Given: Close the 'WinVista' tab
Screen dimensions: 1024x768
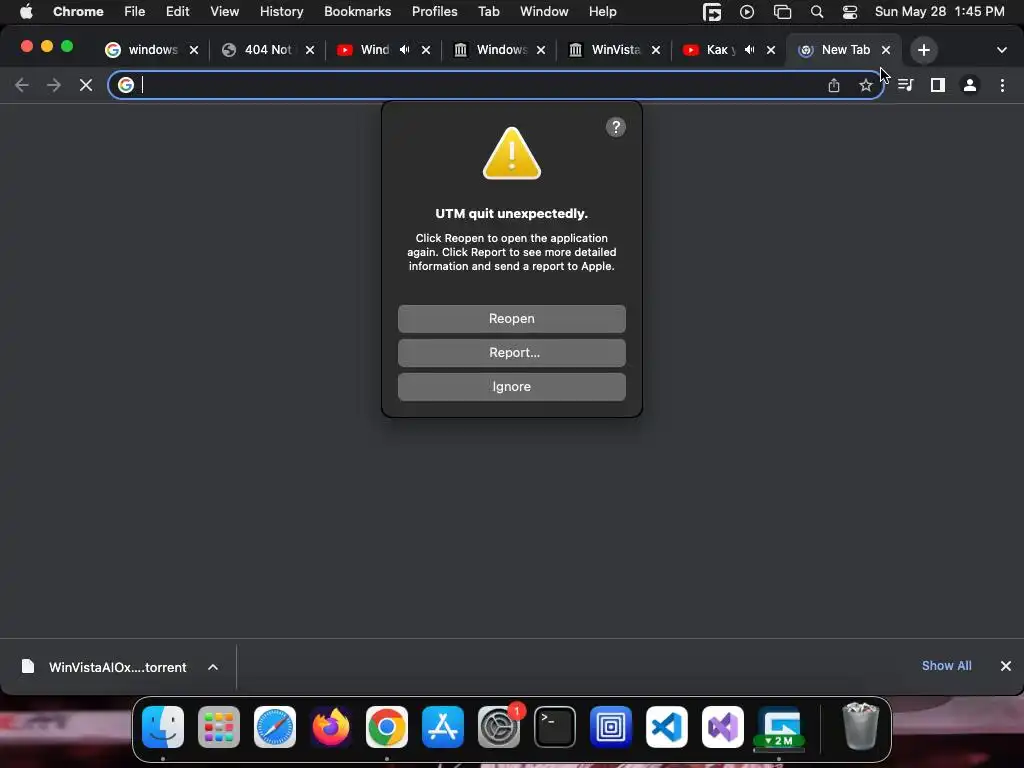Looking at the screenshot, I should 656,50.
